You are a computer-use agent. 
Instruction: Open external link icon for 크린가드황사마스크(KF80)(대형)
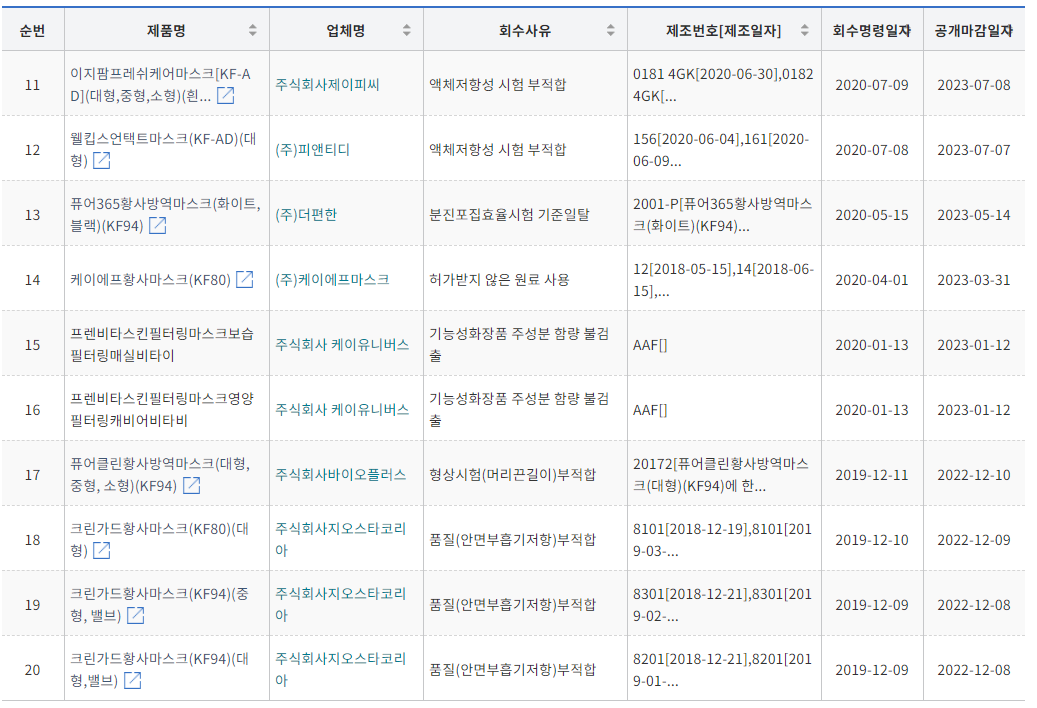coord(101,551)
